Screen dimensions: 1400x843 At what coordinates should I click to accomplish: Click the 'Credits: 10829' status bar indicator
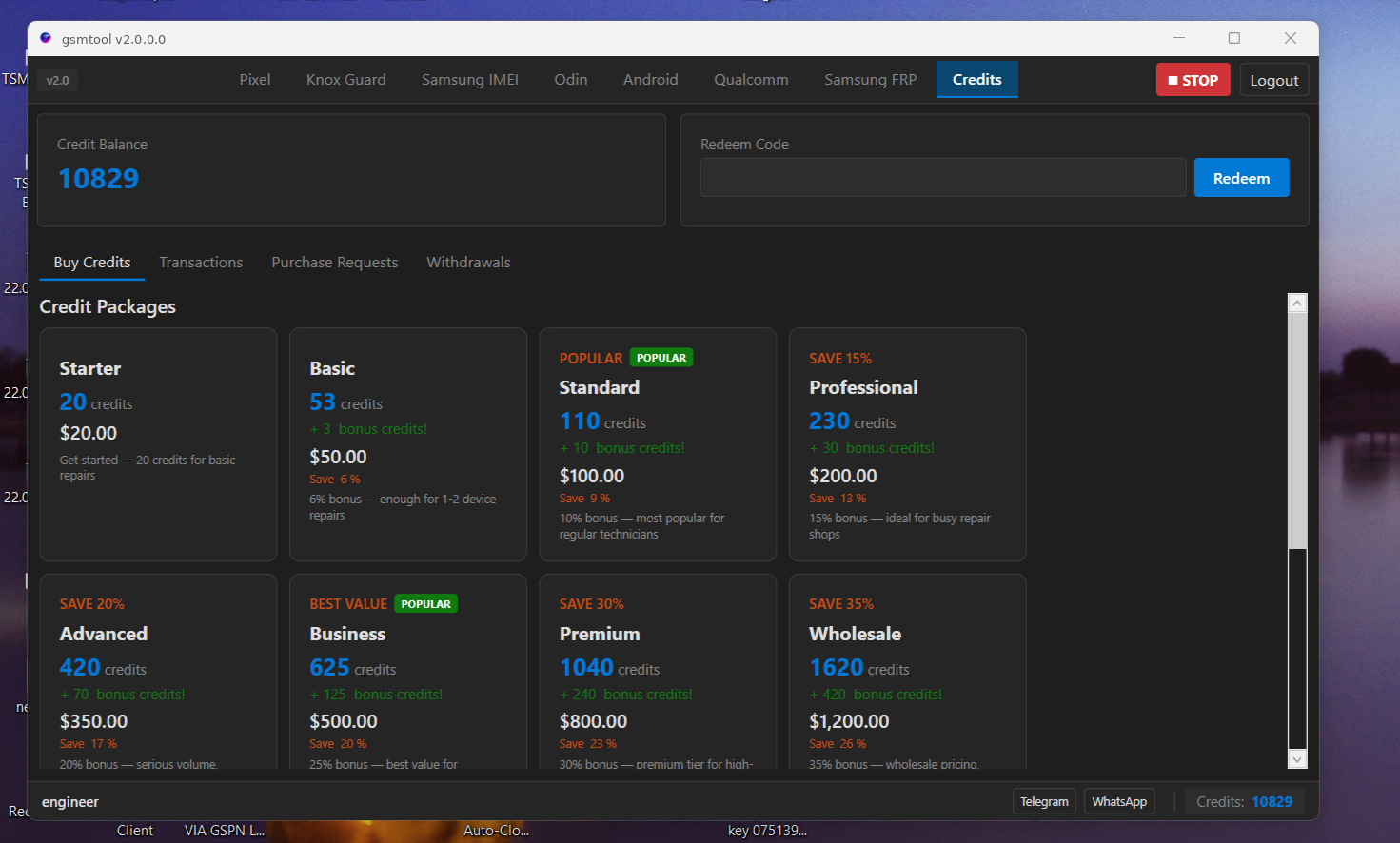pos(1244,802)
